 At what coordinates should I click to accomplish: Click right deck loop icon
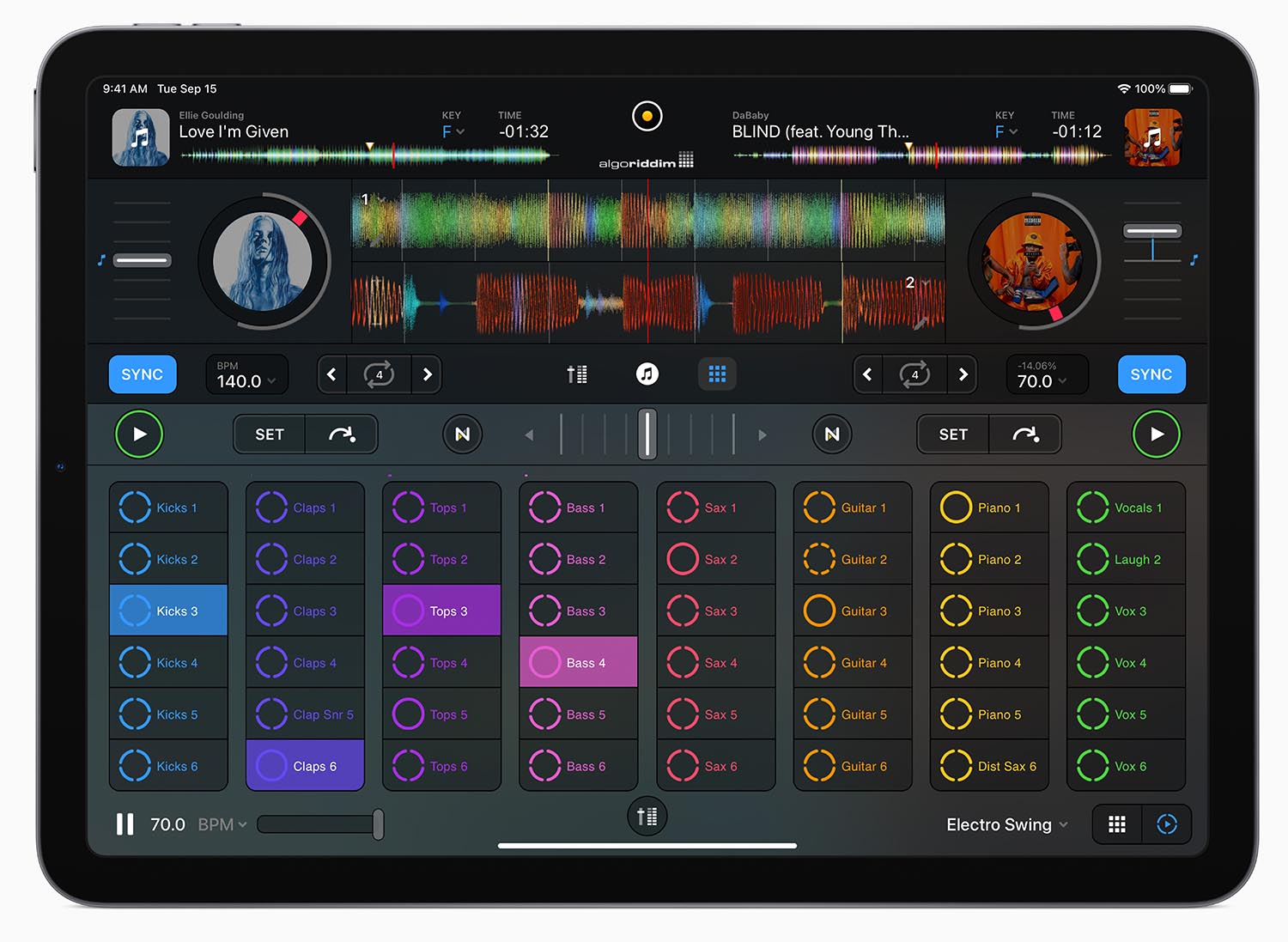coord(914,374)
